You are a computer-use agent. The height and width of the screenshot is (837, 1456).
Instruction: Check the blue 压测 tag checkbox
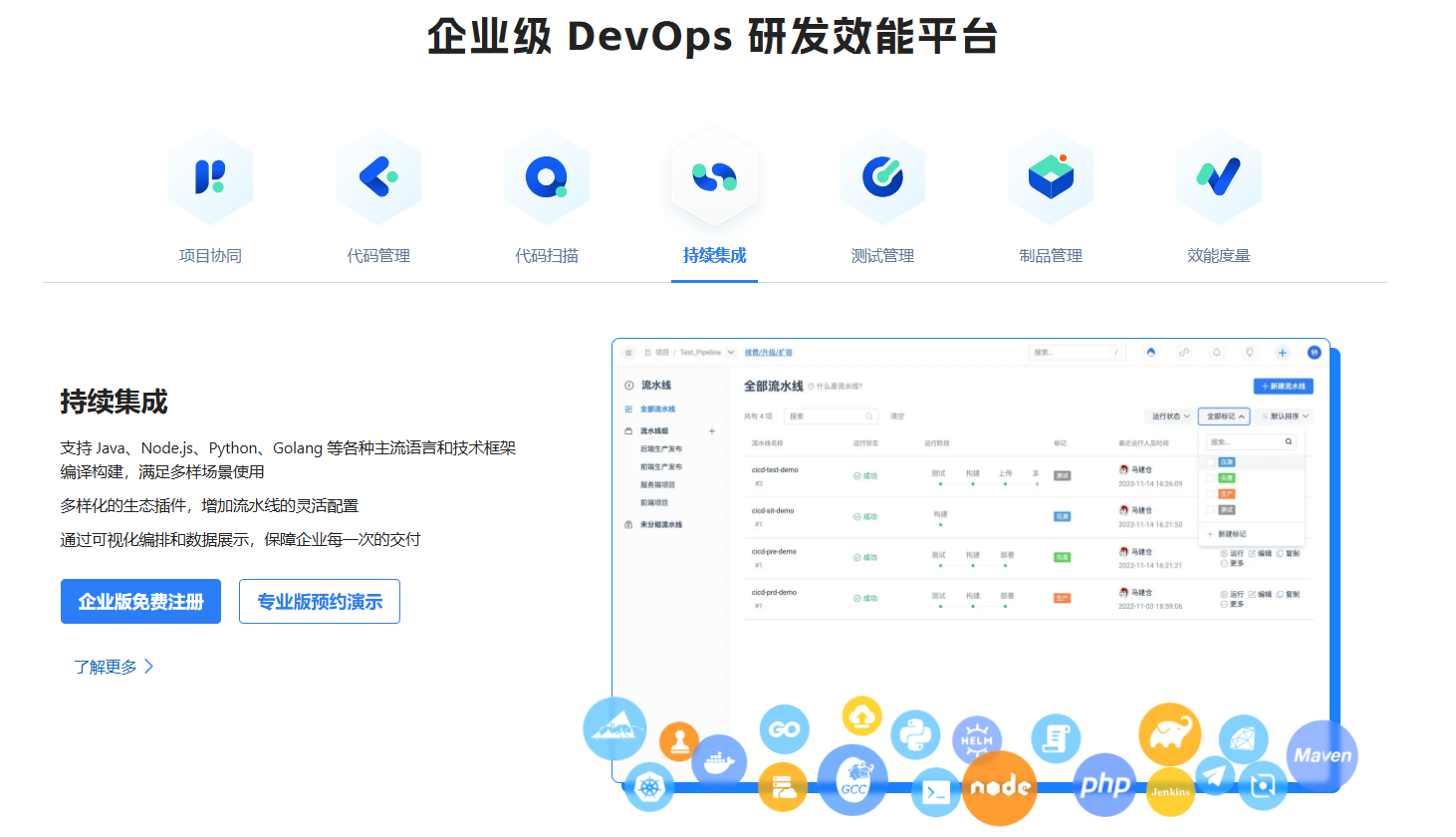(1211, 462)
